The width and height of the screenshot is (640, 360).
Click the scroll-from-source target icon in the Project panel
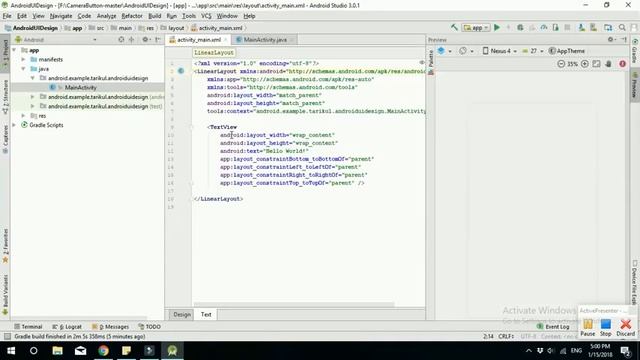coord(121,40)
